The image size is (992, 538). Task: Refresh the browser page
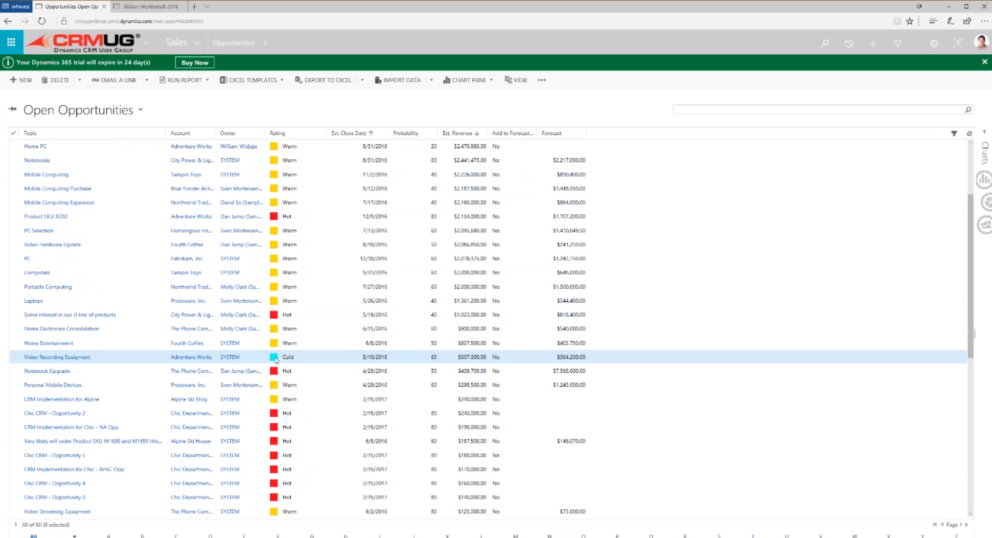tap(42, 21)
